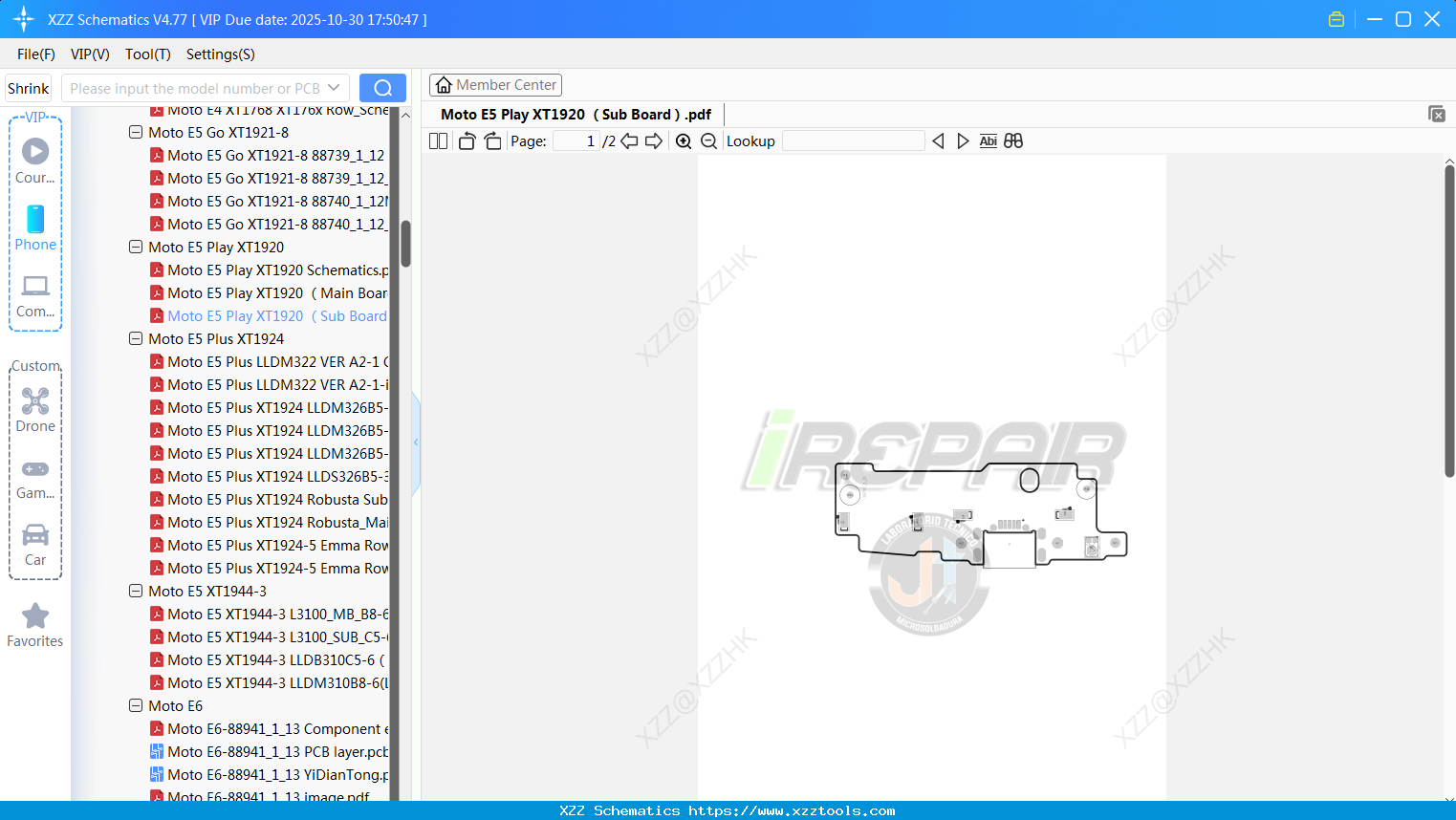Go to the previous PDF page arrow
Viewport: 1456px width, 820px height.
click(629, 141)
